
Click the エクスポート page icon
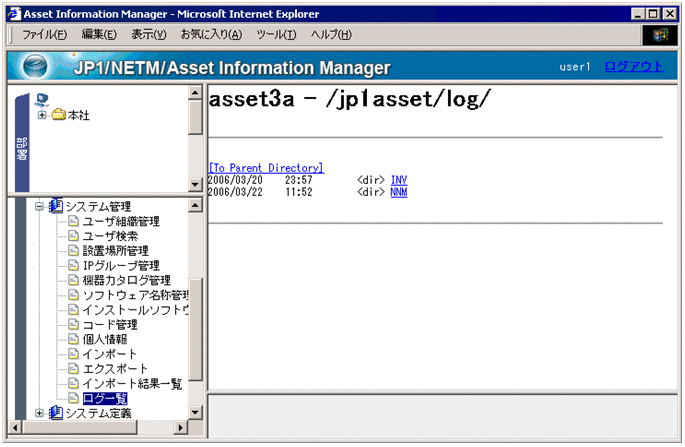[x=74, y=368]
